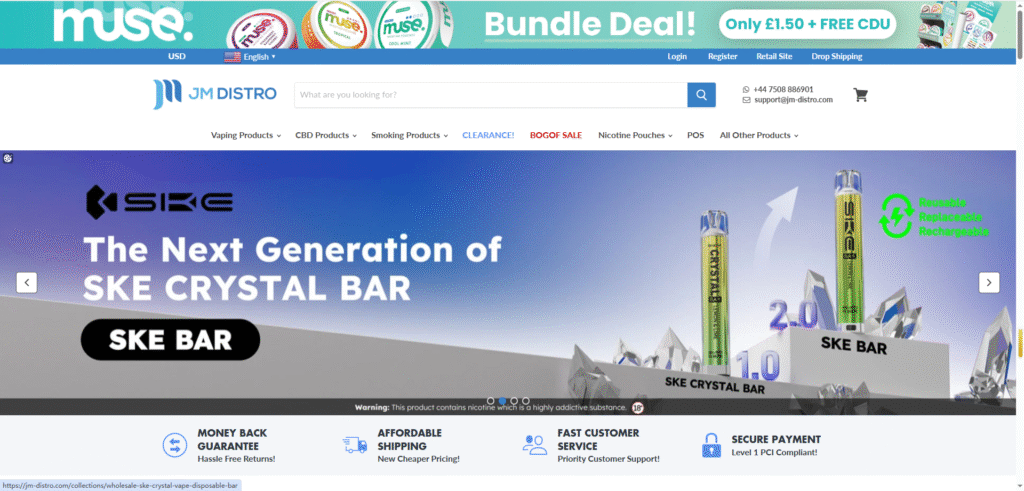The image size is (1024, 491).
Task: Click the Money Back Guarantee icon
Action: coord(174,445)
